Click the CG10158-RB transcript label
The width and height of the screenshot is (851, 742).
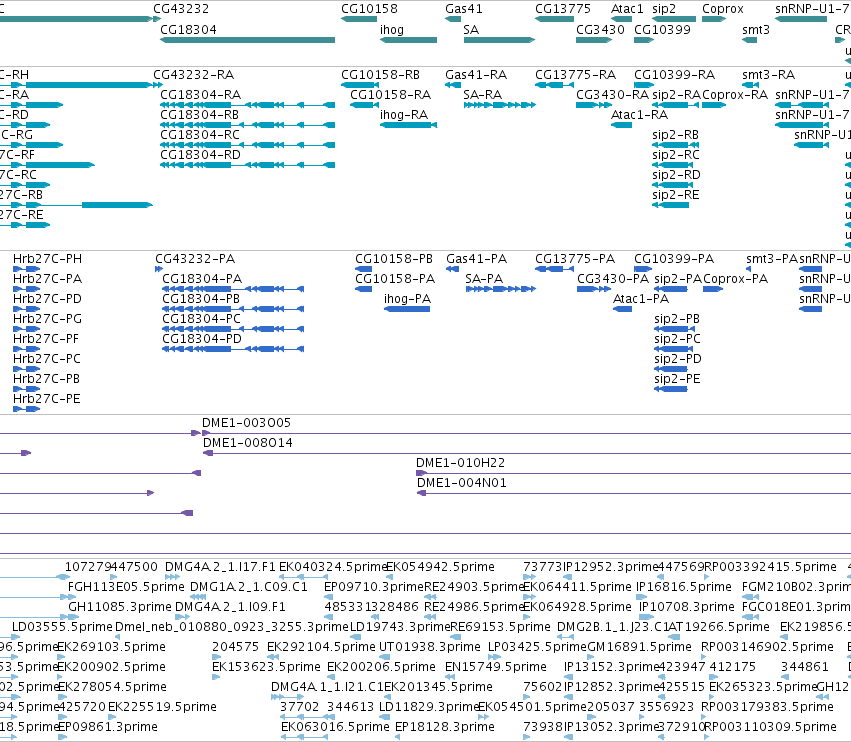(380, 75)
